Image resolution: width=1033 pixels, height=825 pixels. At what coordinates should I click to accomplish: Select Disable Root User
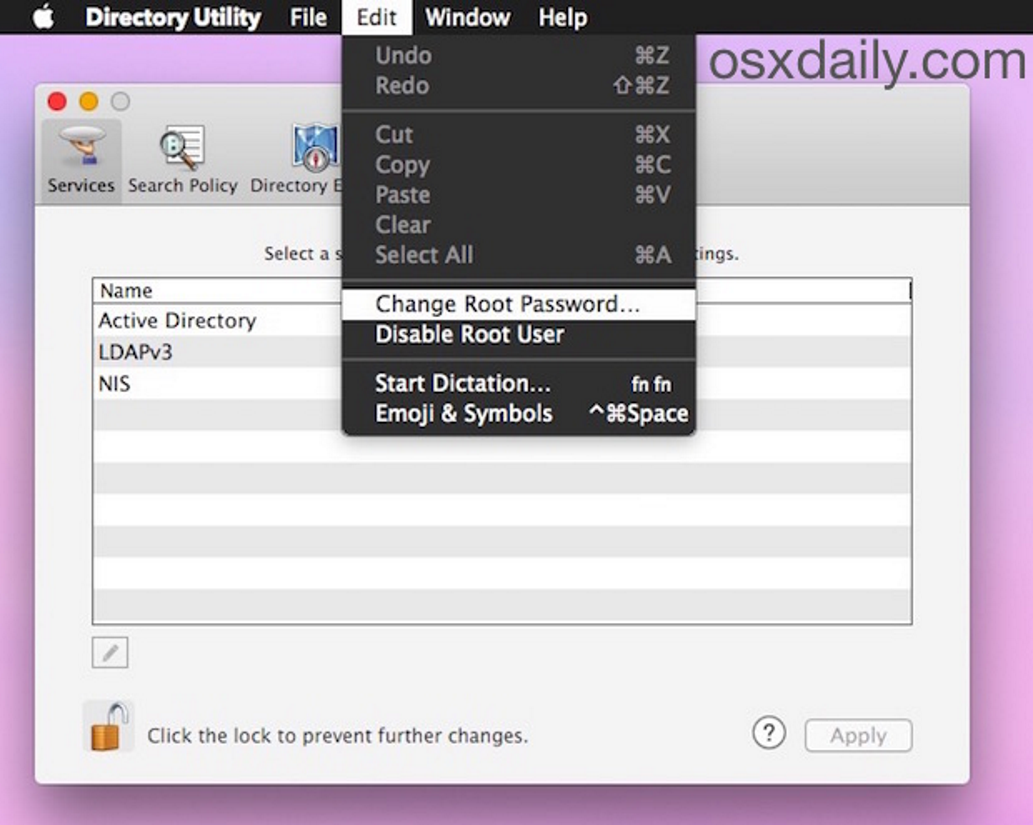point(469,335)
